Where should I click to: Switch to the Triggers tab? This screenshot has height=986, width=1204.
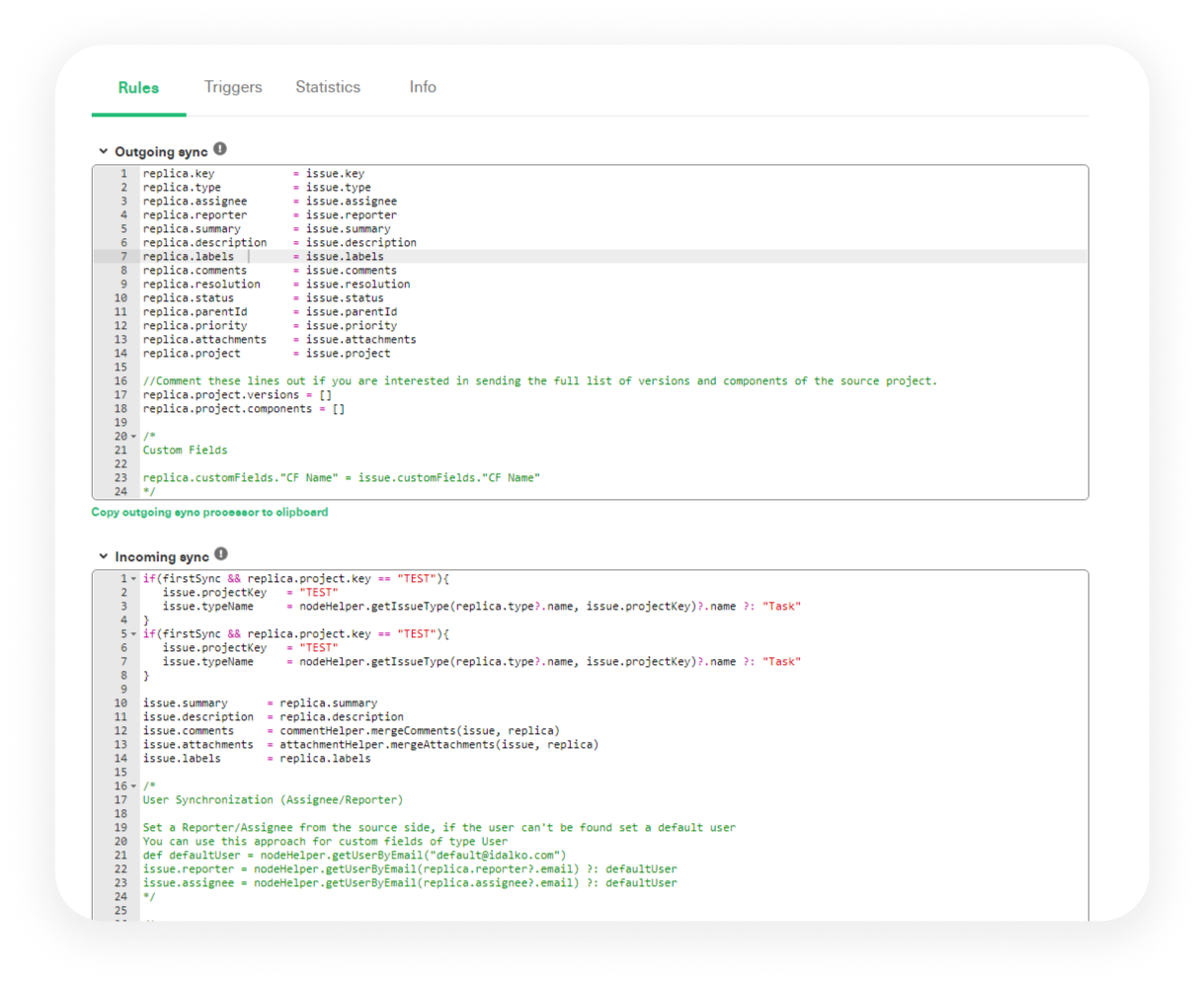[233, 88]
